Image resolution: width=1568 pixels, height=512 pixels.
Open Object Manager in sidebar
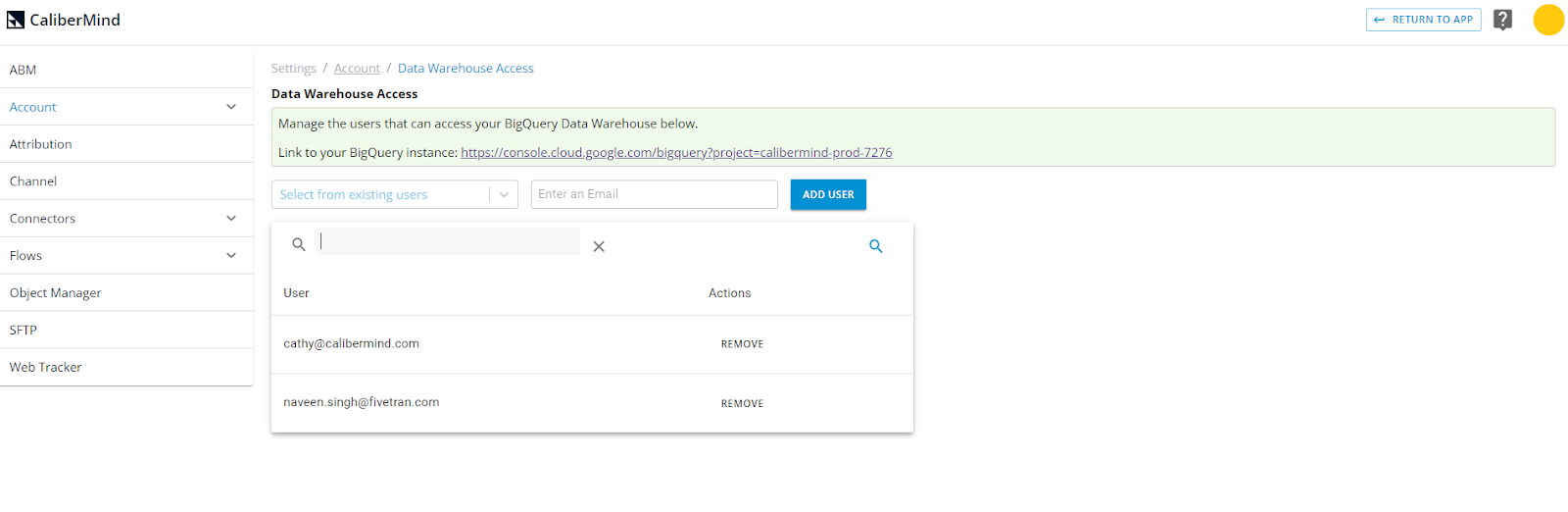click(x=126, y=293)
